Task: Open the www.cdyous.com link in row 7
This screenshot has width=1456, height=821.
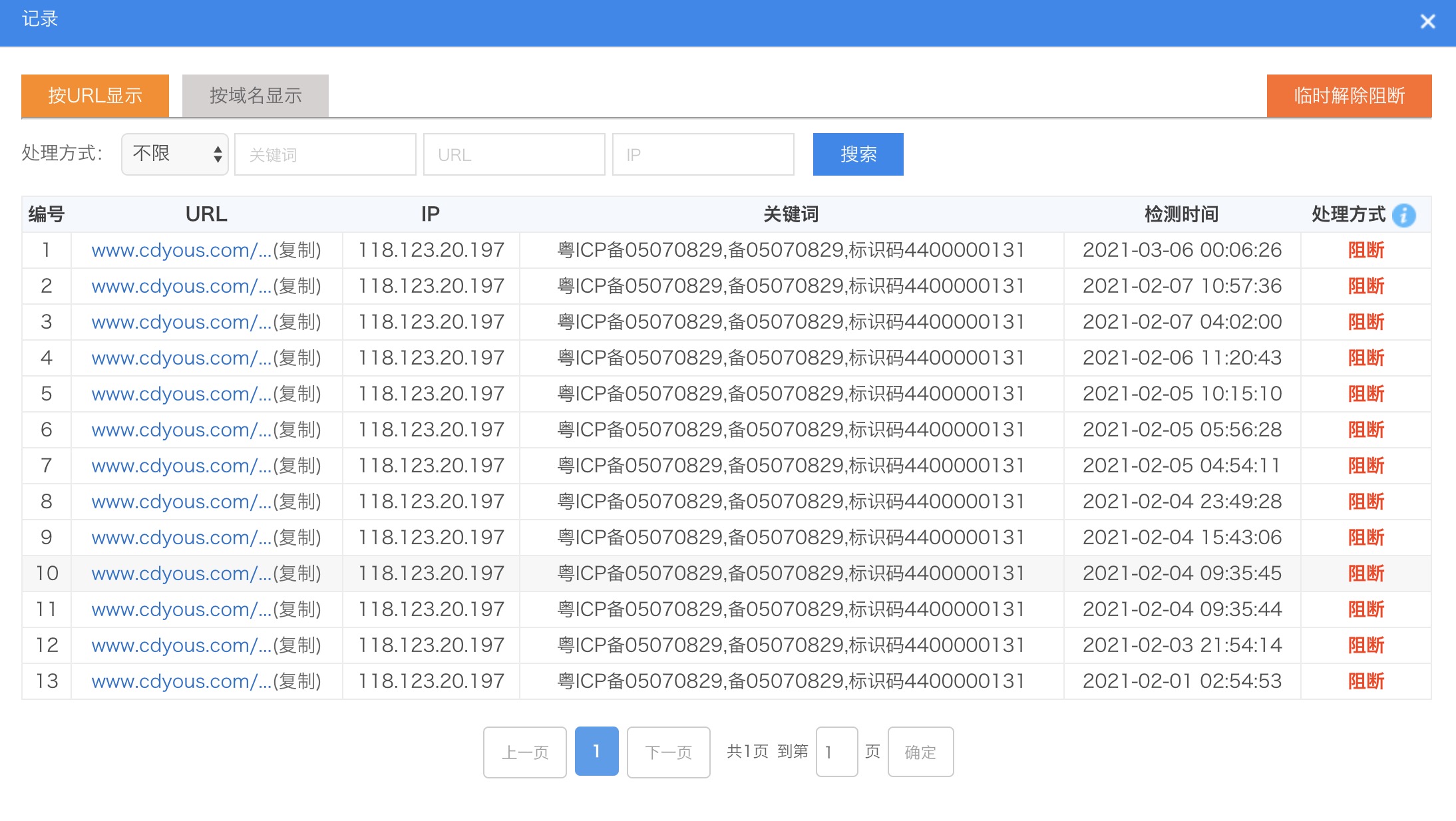Action: [181, 466]
